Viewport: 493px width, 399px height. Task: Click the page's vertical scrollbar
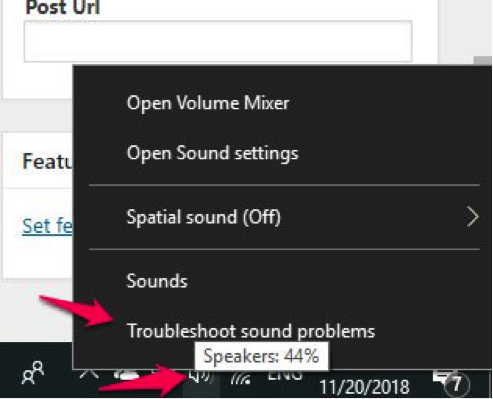pos(483,61)
